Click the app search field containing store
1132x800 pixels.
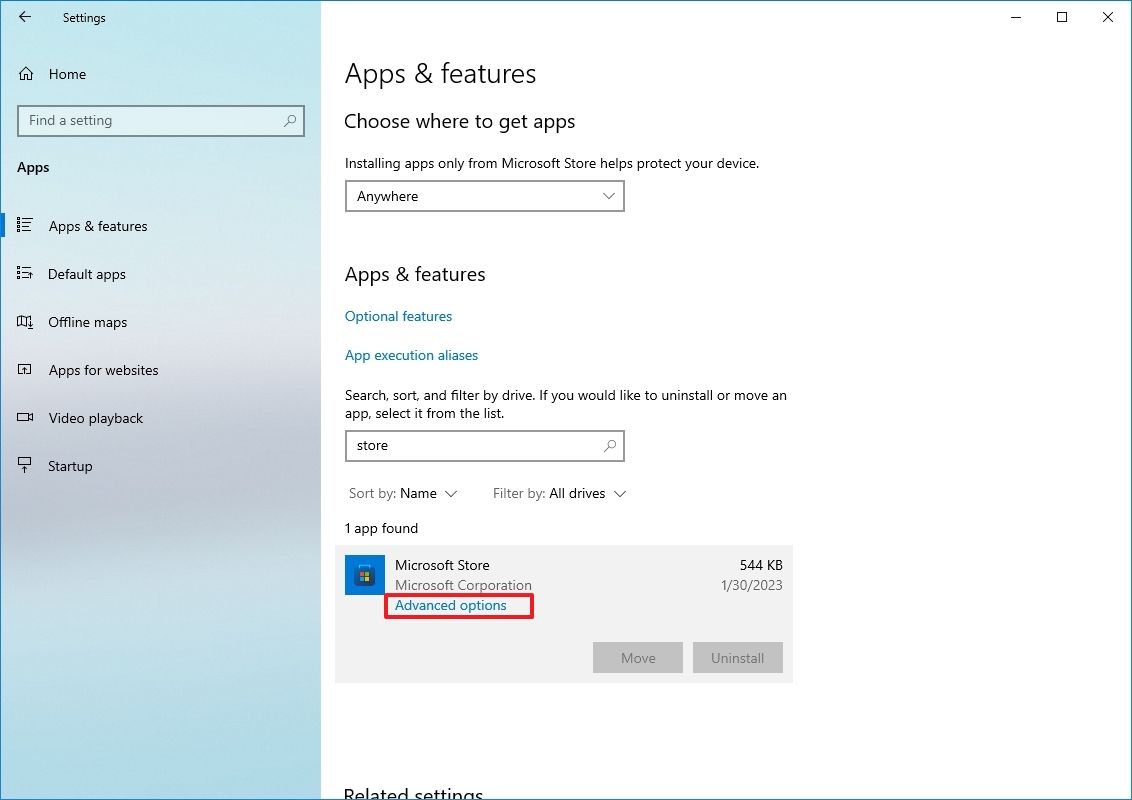point(484,446)
